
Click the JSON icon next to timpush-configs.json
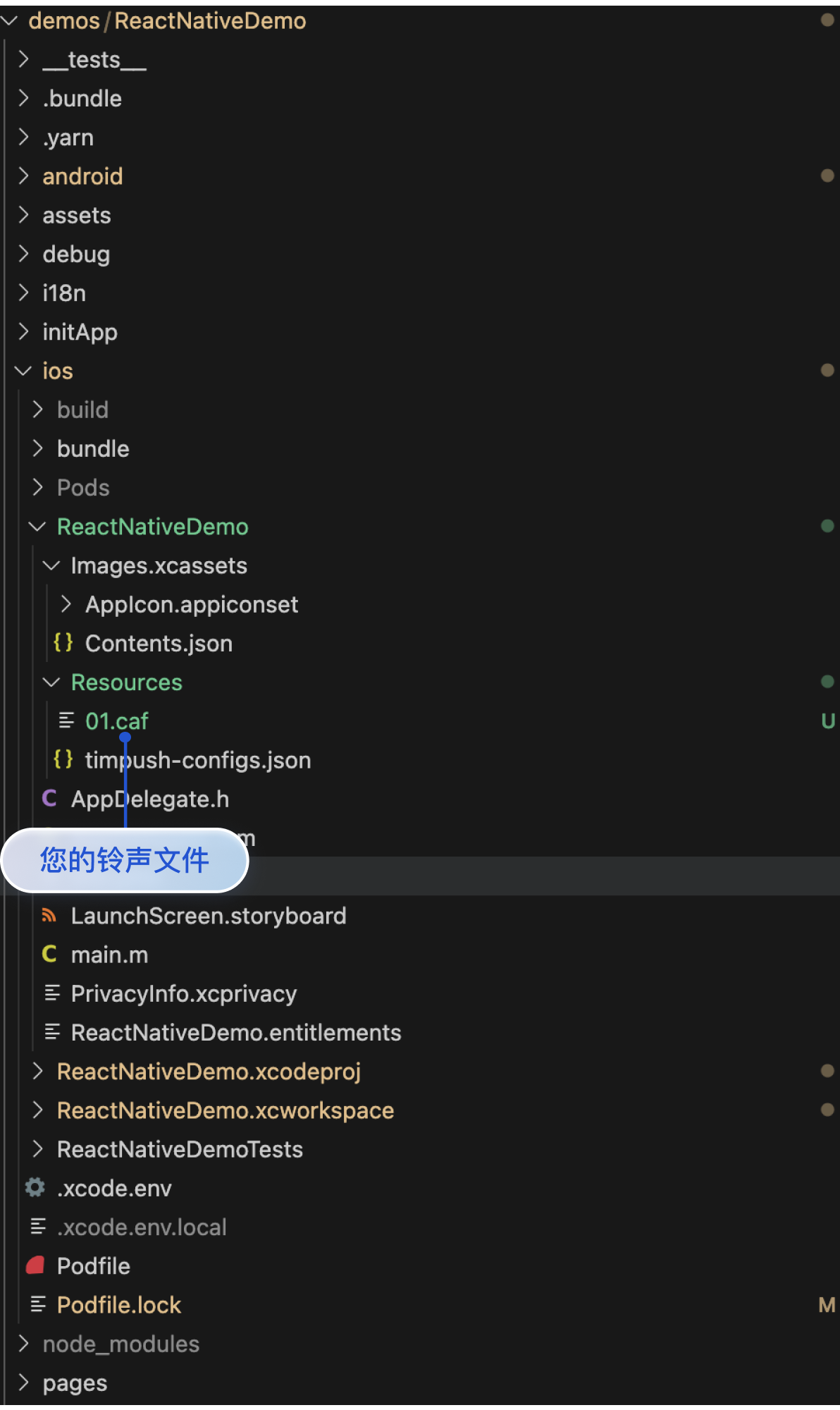tap(63, 760)
